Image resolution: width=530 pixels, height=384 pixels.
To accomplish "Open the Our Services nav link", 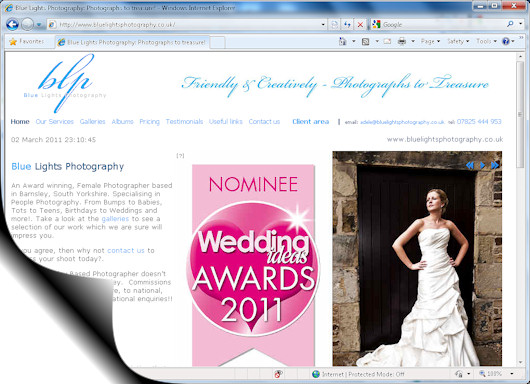I will pos(55,122).
